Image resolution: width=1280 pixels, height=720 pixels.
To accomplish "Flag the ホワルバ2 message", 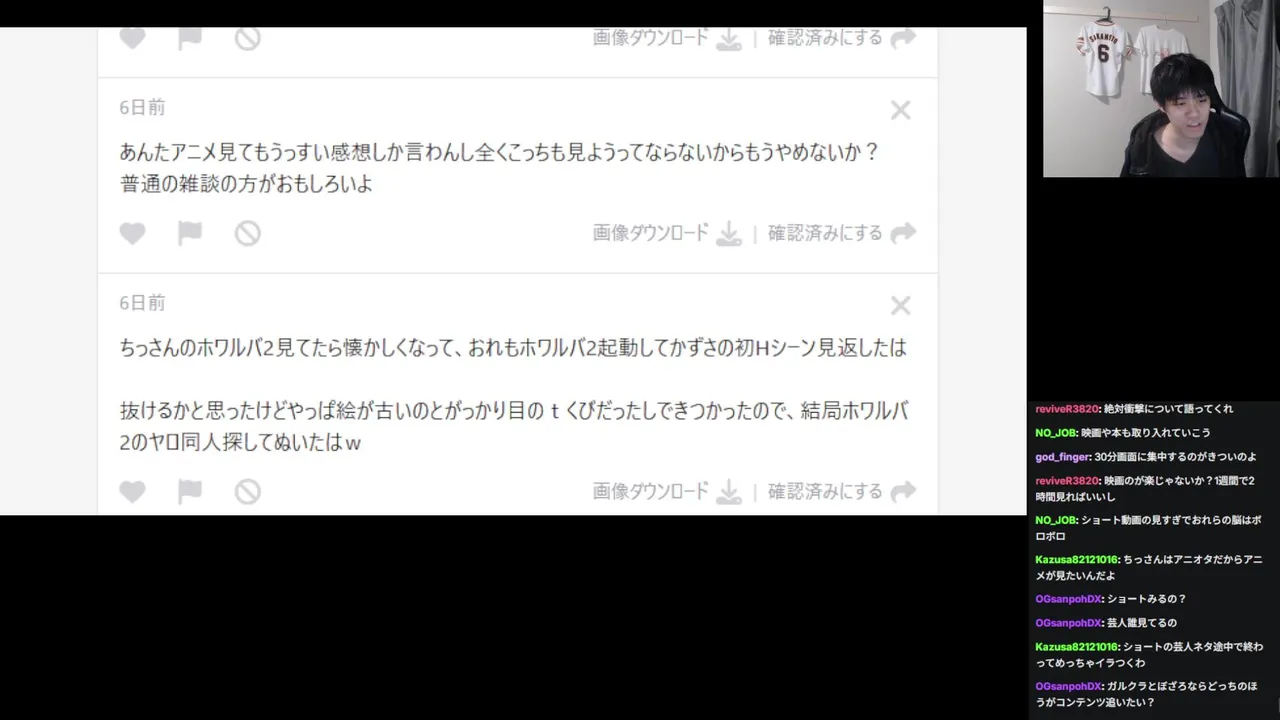I will click(190, 491).
